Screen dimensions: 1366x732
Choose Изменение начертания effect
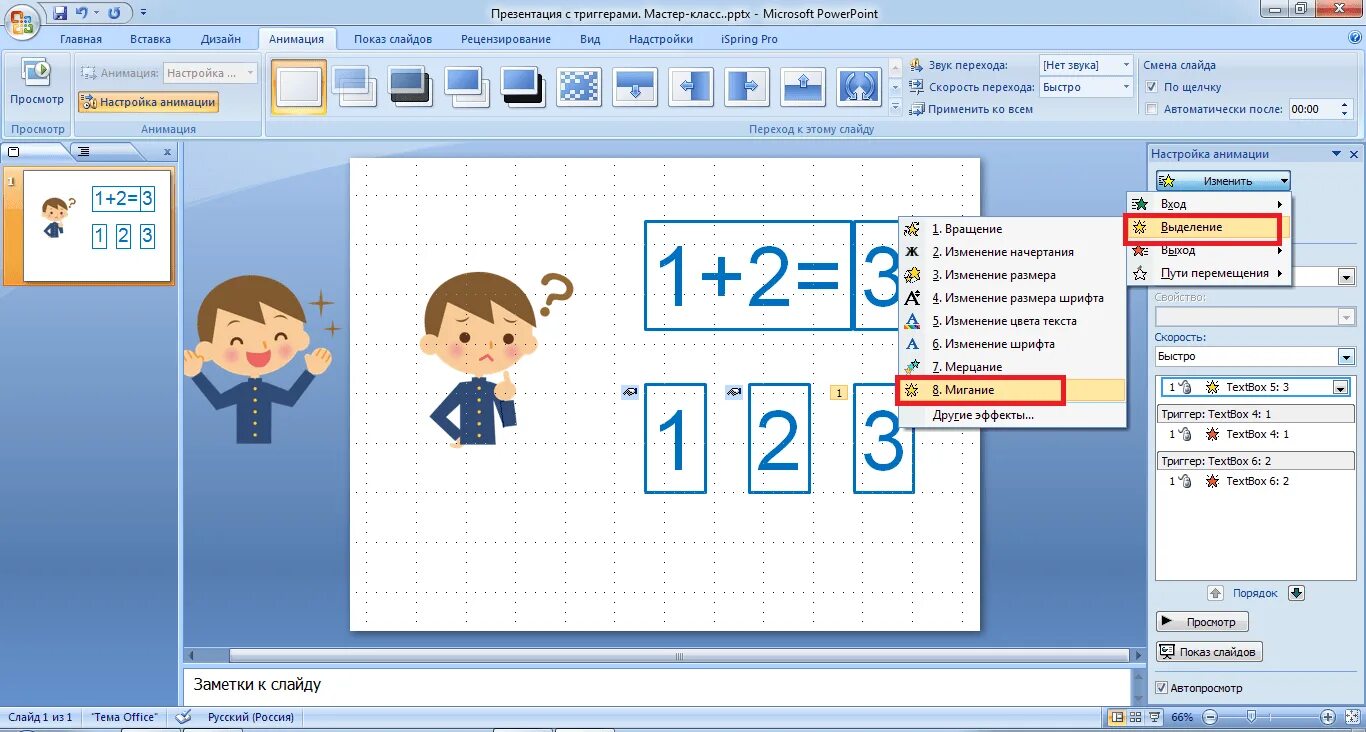1012,252
